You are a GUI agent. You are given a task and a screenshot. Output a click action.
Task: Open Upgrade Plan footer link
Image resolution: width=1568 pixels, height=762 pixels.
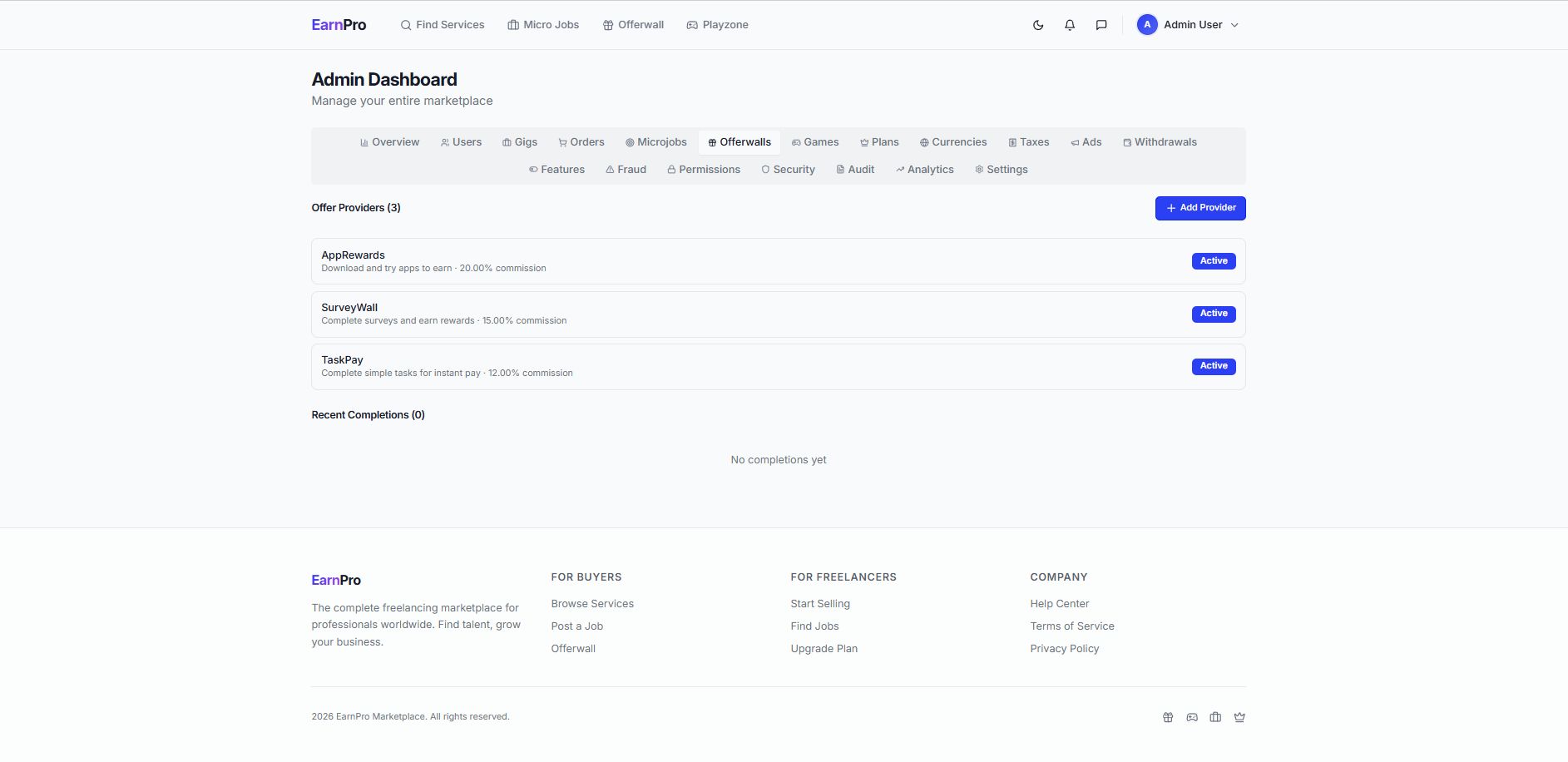[824, 649]
